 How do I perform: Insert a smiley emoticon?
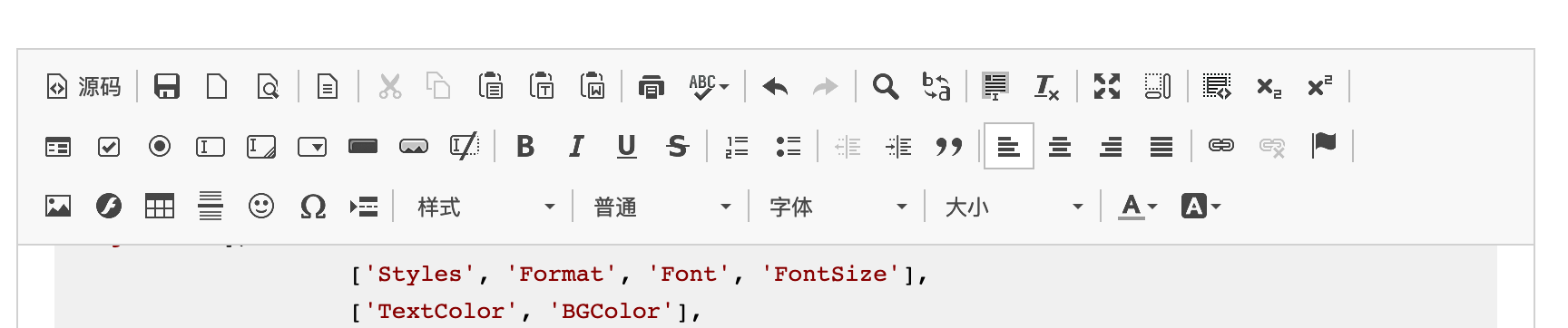[261, 207]
